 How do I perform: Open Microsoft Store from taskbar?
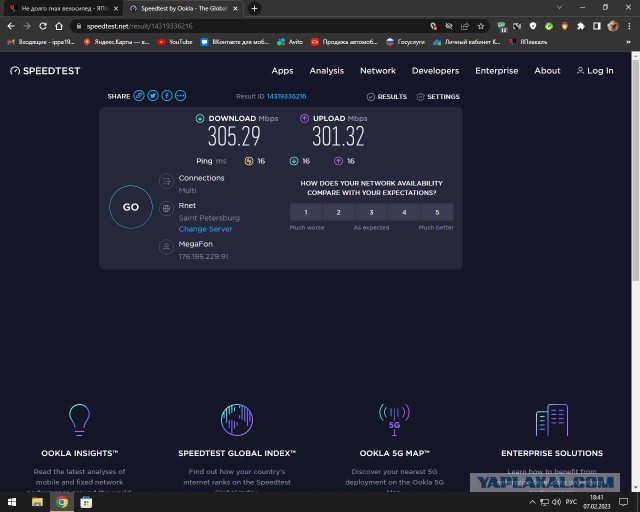86,502
